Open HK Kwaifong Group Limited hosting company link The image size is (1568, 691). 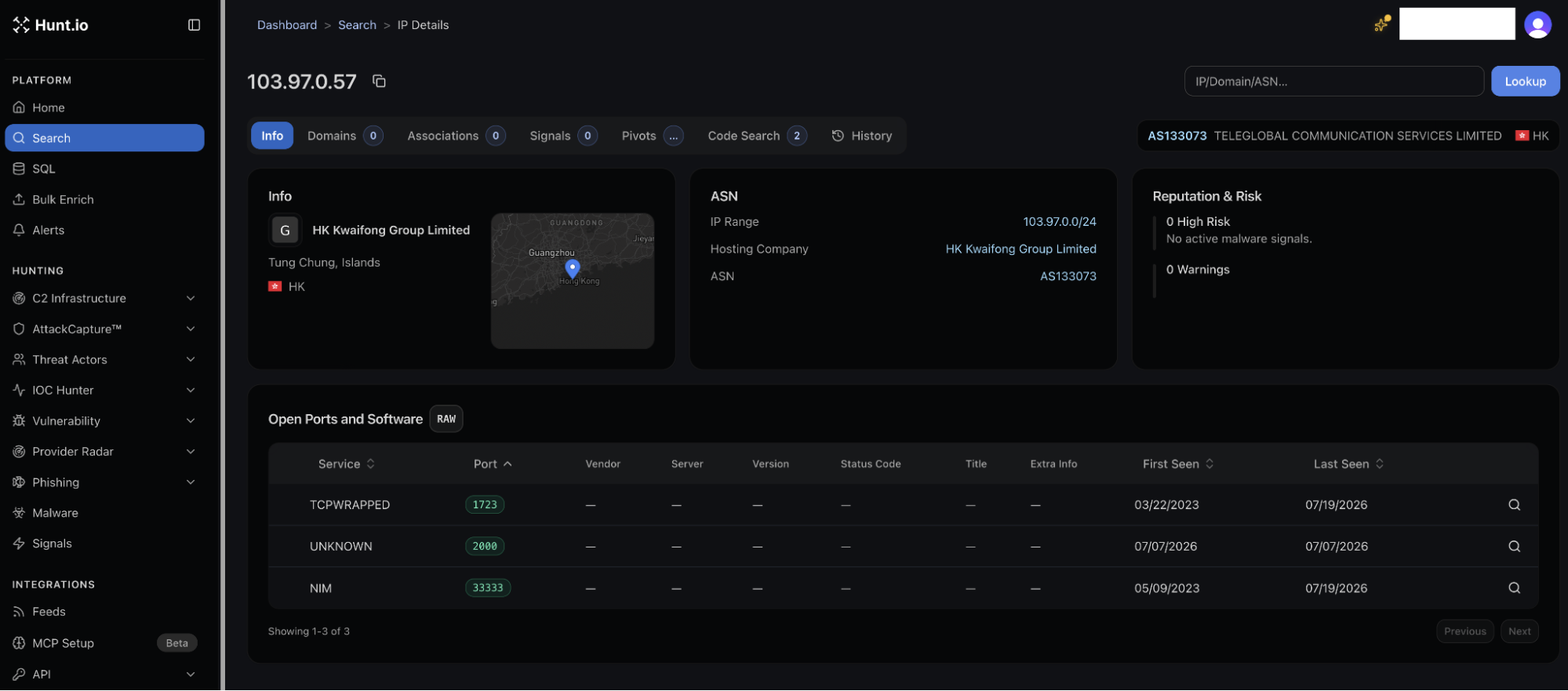1020,249
